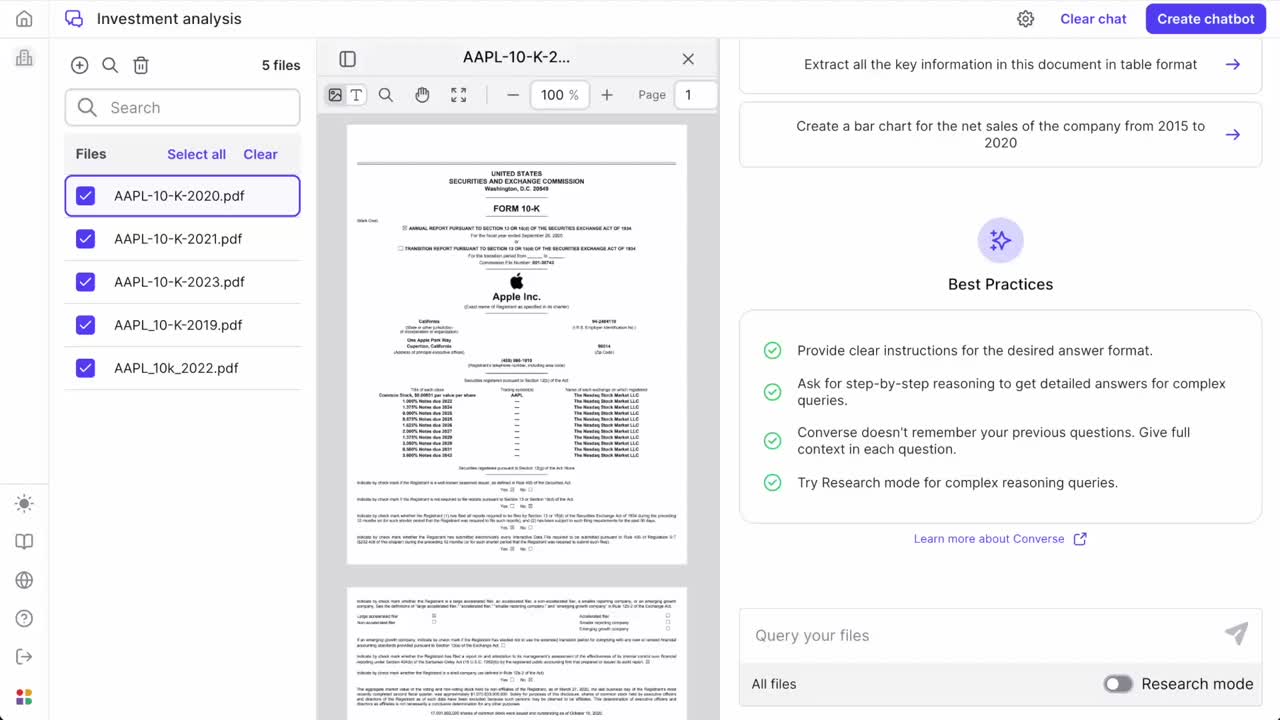Delete files with the trash icon

point(141,65)
